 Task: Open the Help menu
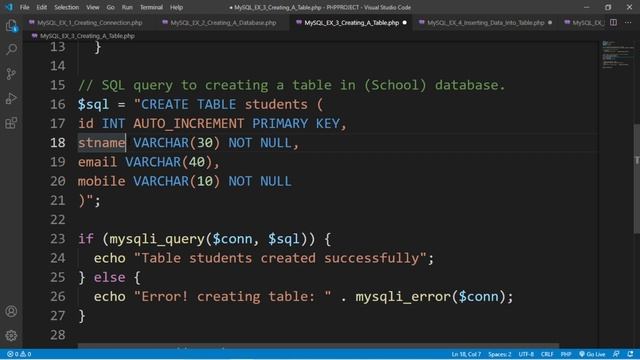tap(176, 7)
